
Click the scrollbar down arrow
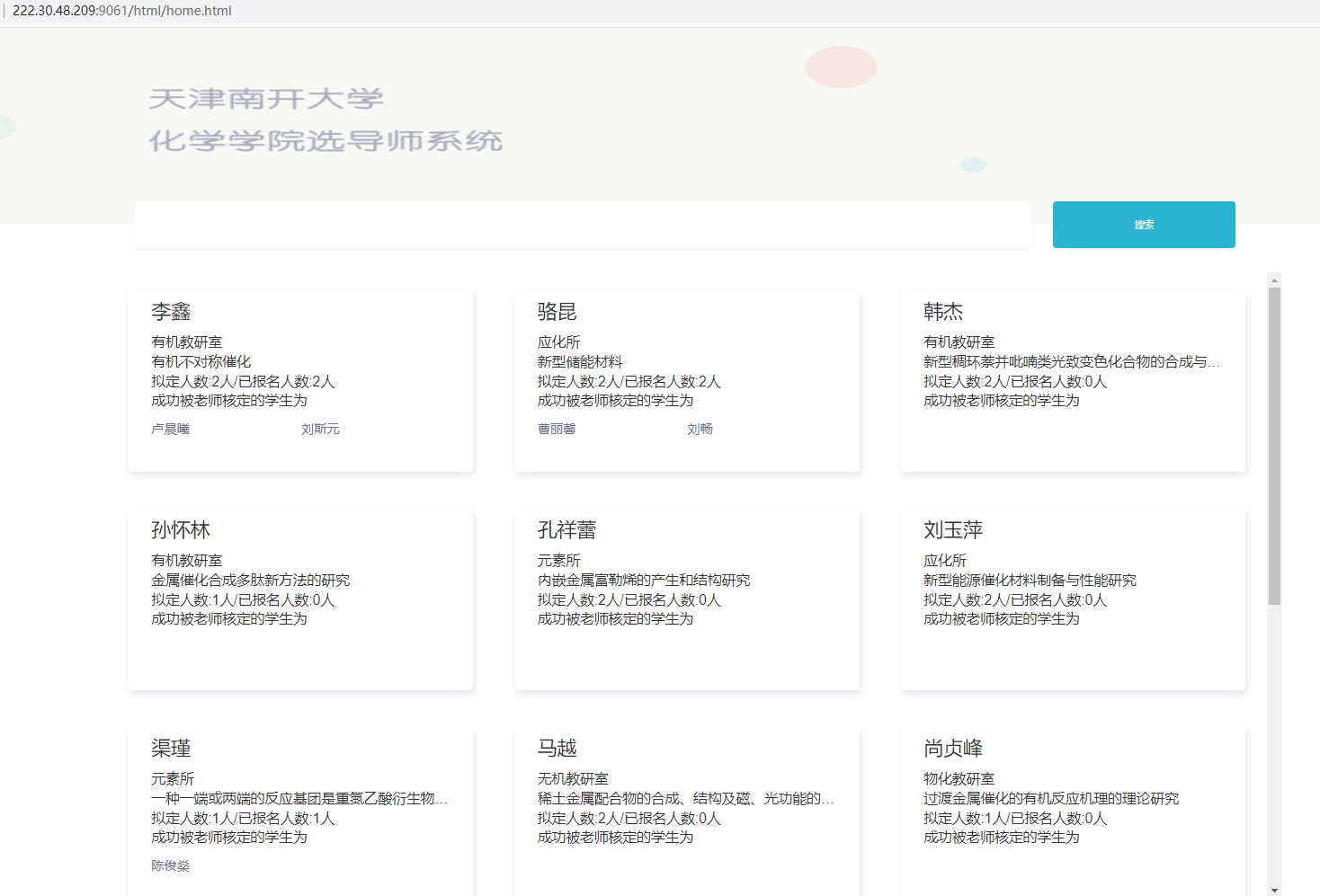click(1274, 889)
